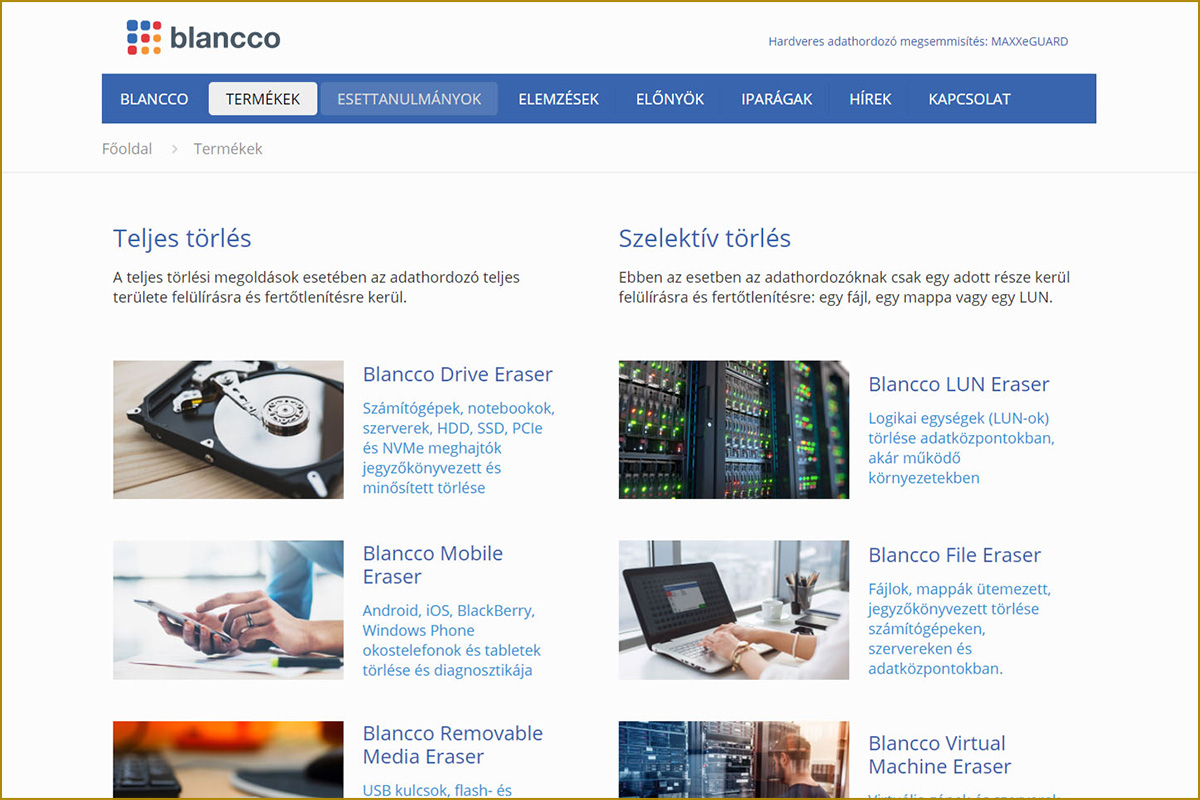Open the smartphone thumbnail for Mobile Eraser
Screen dimensions: 1200x800
(228, 610)
